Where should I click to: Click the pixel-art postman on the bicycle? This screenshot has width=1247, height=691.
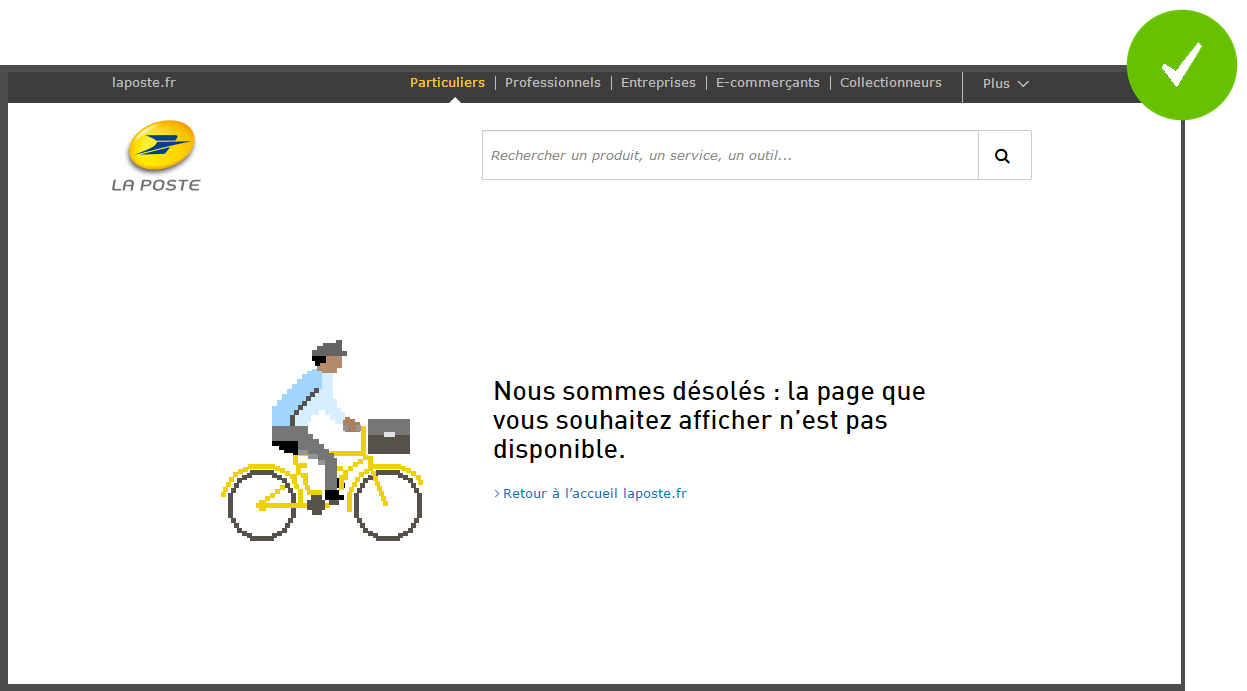click(308, 410)
